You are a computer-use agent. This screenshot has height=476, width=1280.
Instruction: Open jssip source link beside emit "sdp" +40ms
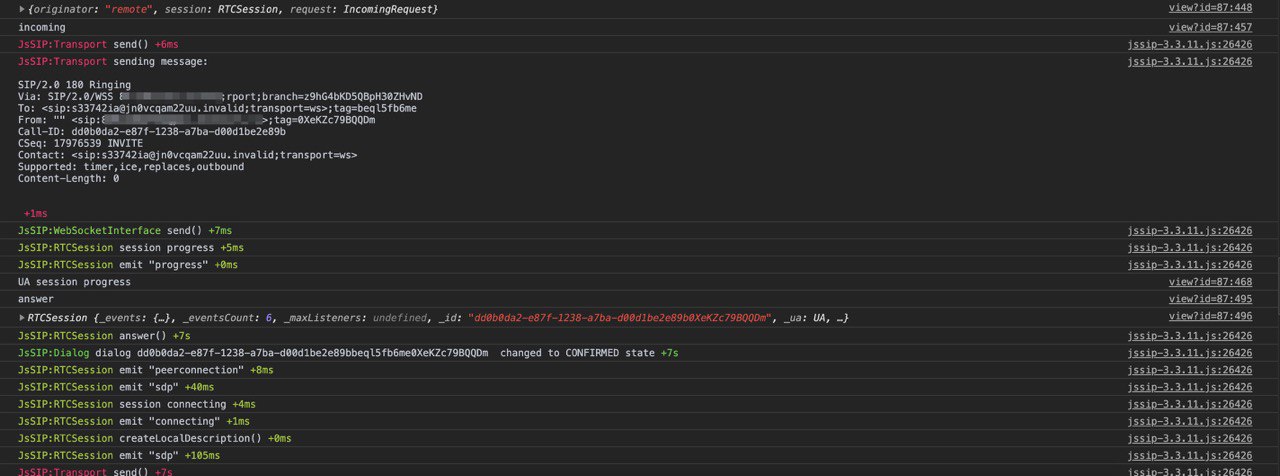coord(1190,387)
